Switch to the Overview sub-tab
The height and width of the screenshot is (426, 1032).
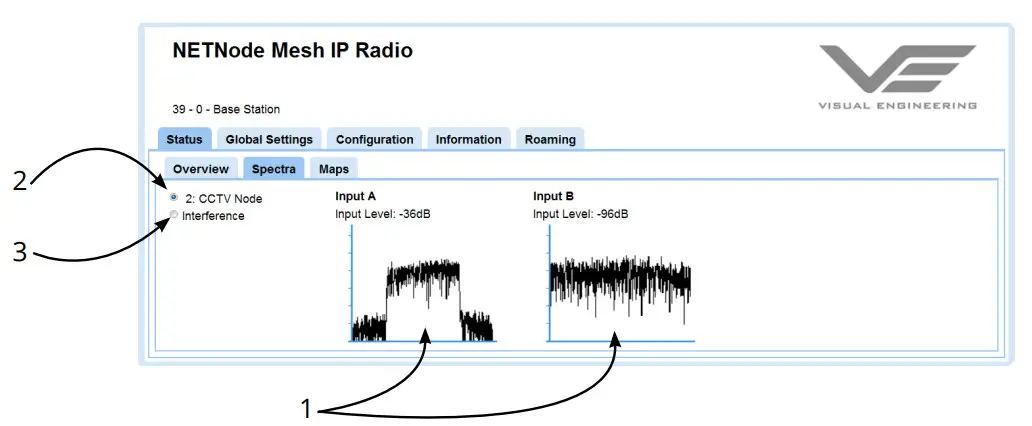(201, 169)
